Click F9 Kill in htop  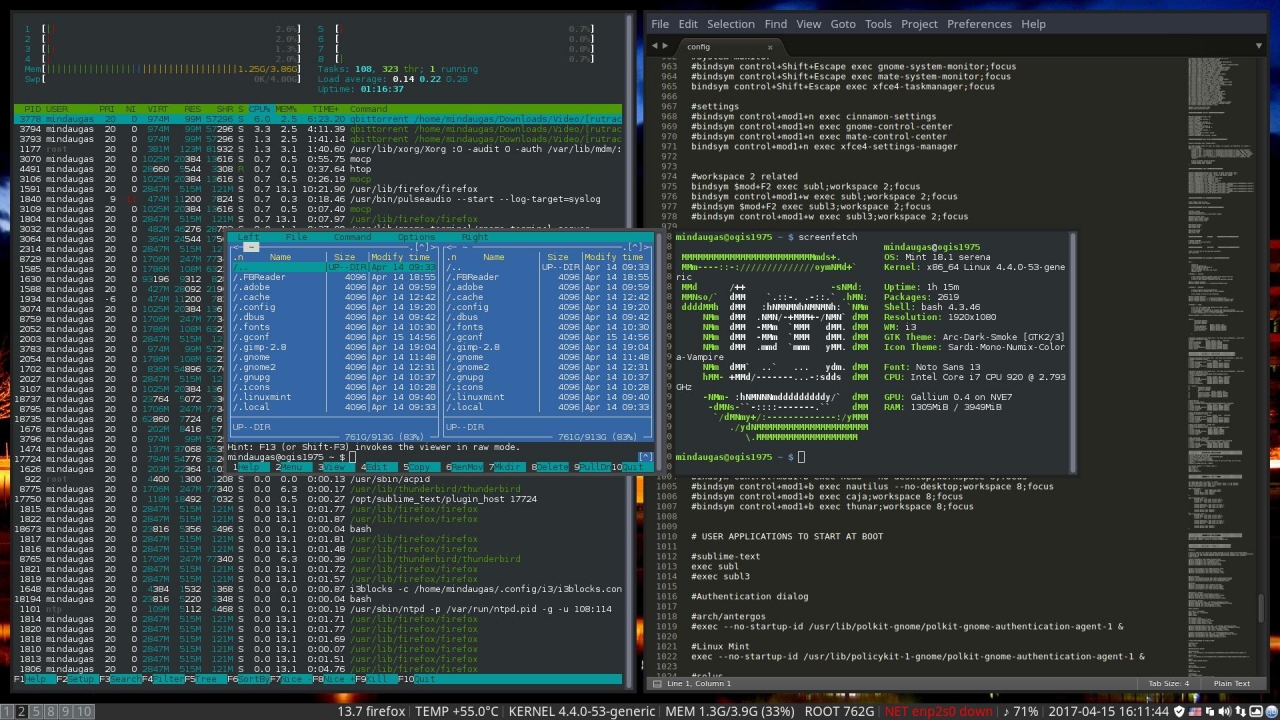[x=376, y=680]
